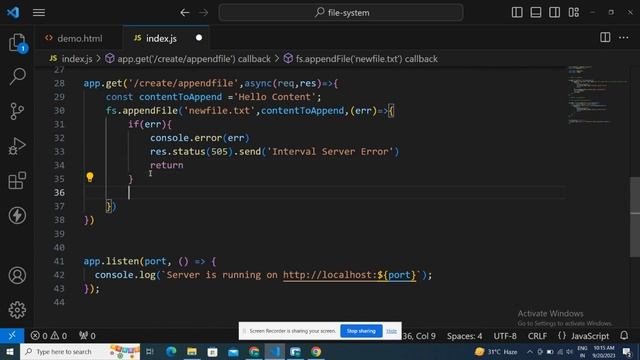Image resolution: width=640 pixels, height=360 pixels.
Task: Toggle the bottom panel layout icon
Action: coord(536,12)
